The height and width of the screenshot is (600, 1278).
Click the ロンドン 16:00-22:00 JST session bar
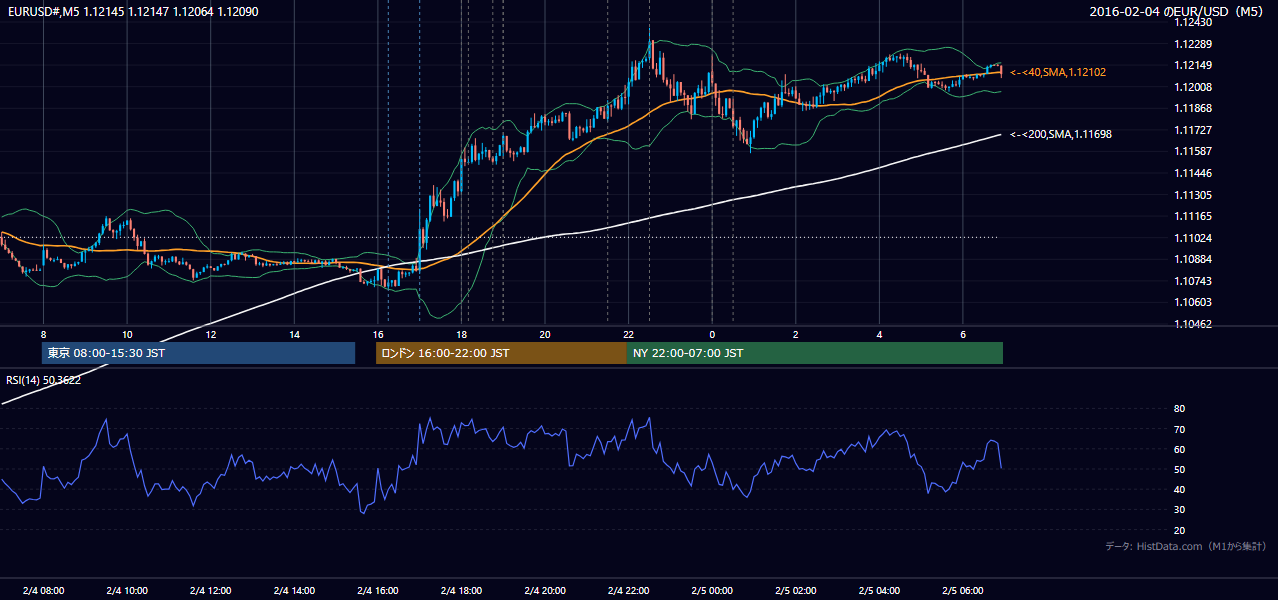[501, 353]
